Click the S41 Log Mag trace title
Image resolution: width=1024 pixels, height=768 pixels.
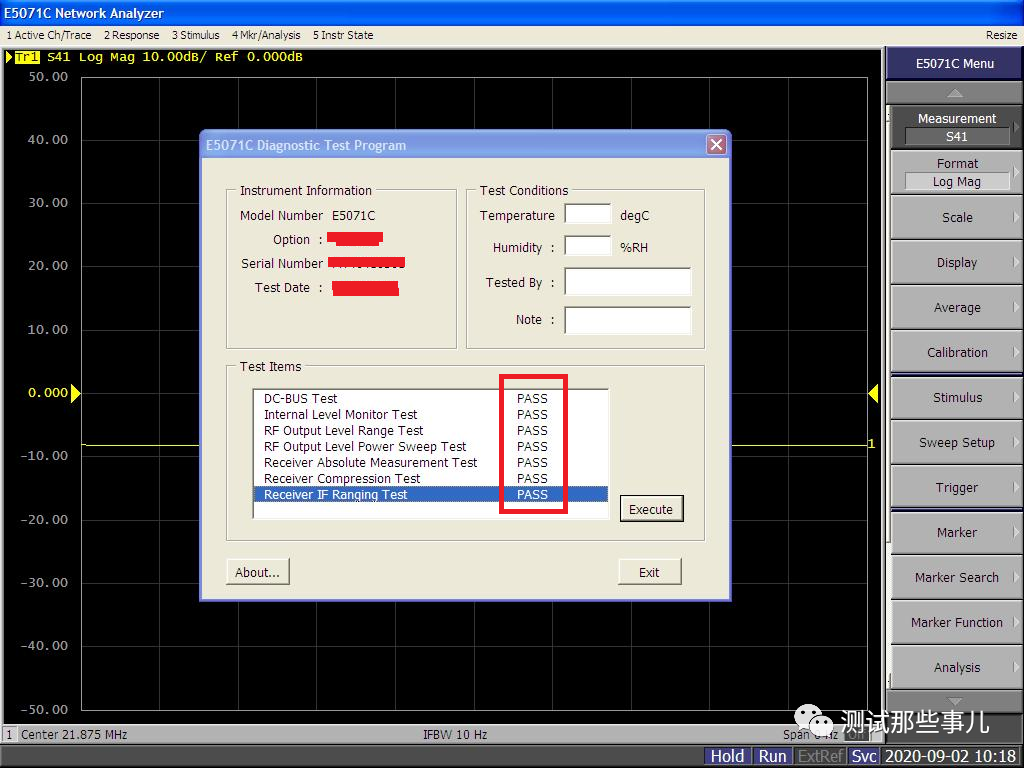click(175, 57)
